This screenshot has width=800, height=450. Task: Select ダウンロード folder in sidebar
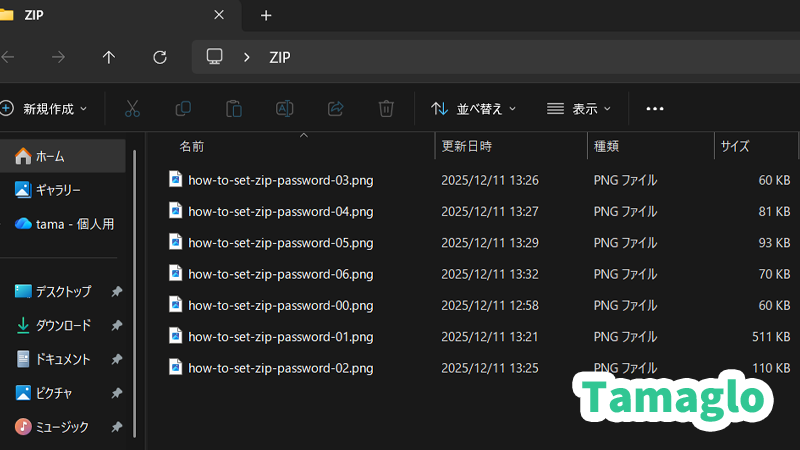tap(63, 325)
